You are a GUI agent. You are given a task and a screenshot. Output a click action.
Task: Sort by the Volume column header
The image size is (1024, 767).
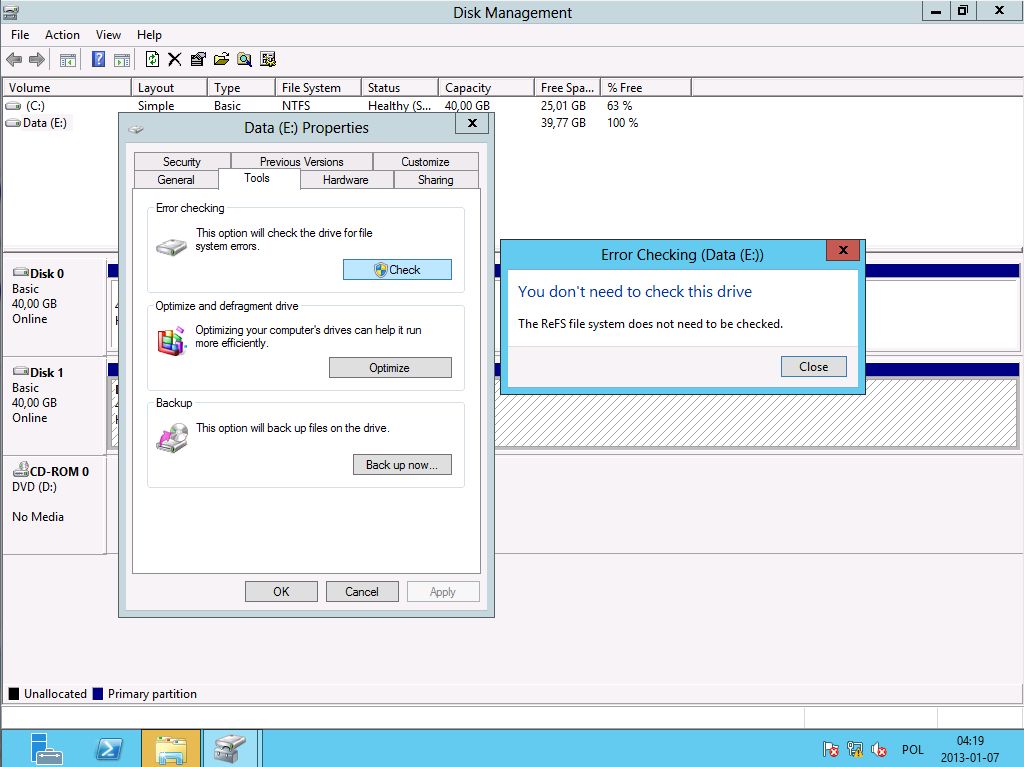click(x=67, y=88)
